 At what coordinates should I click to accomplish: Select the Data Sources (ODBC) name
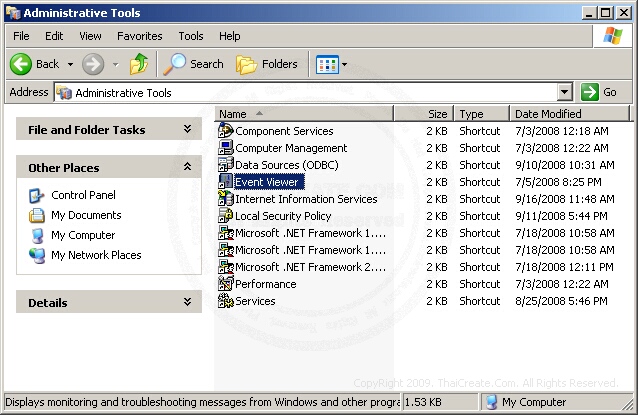(286, 165)
